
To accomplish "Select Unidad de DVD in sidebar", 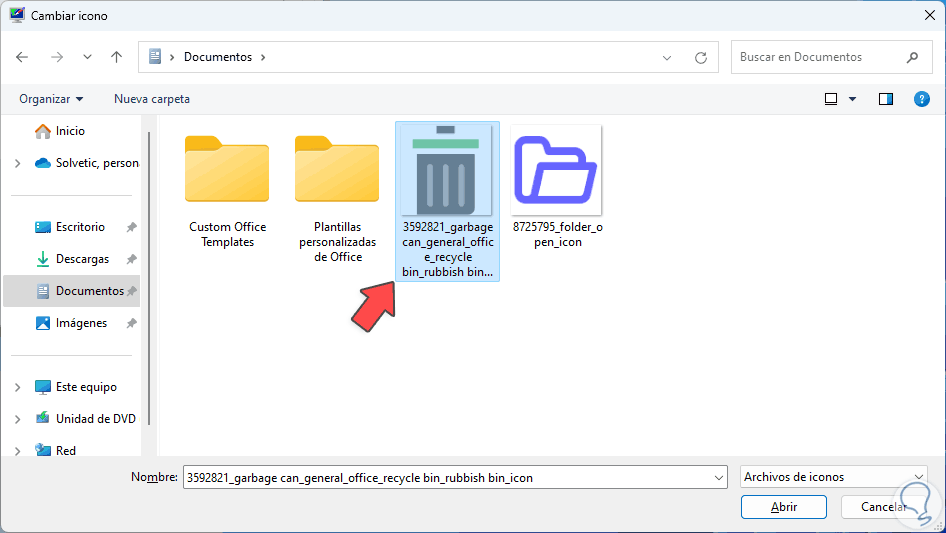I will point(84,418).
